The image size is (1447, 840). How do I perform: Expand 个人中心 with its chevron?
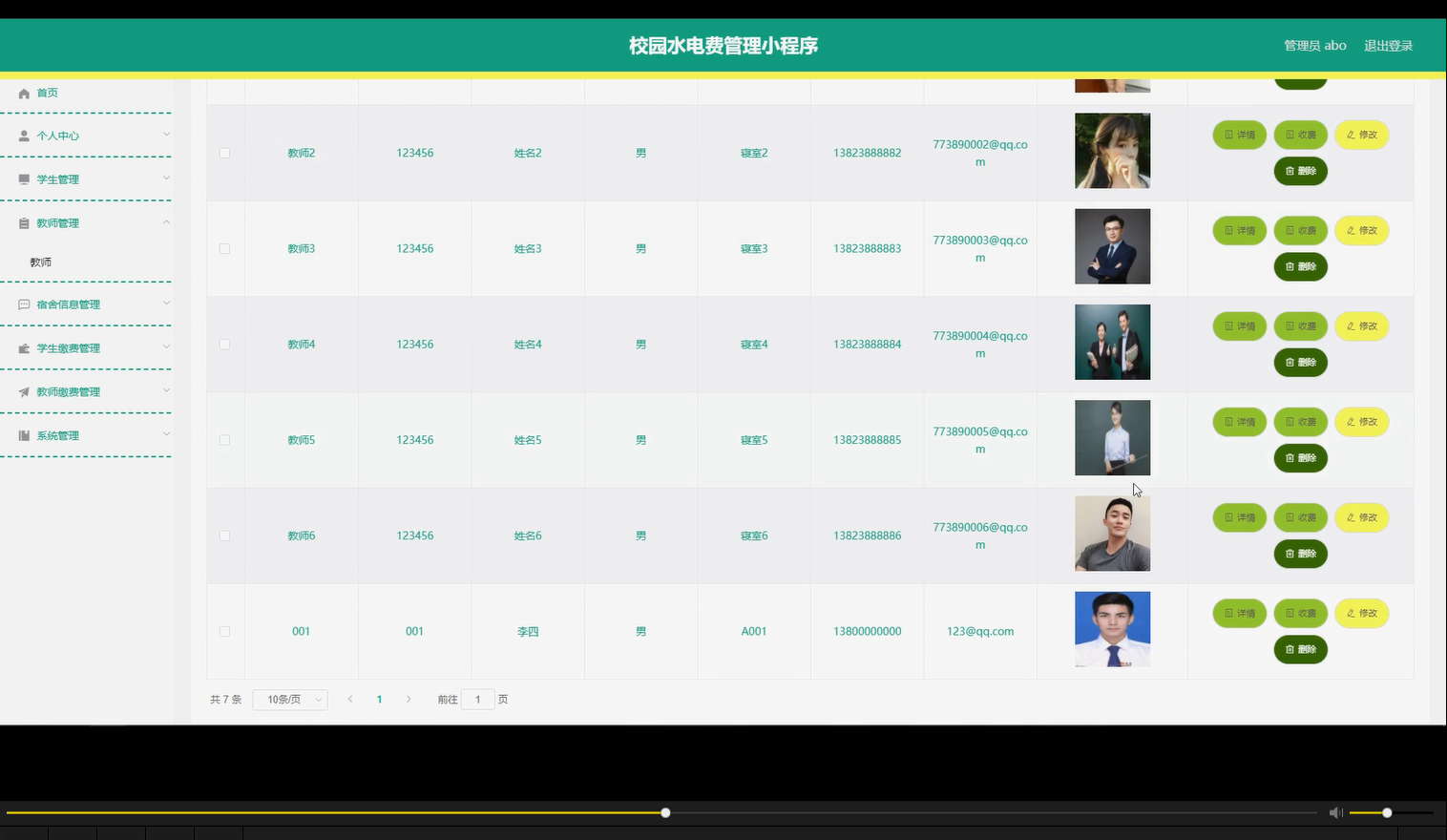pyautogui.click(x=166, y=135)
